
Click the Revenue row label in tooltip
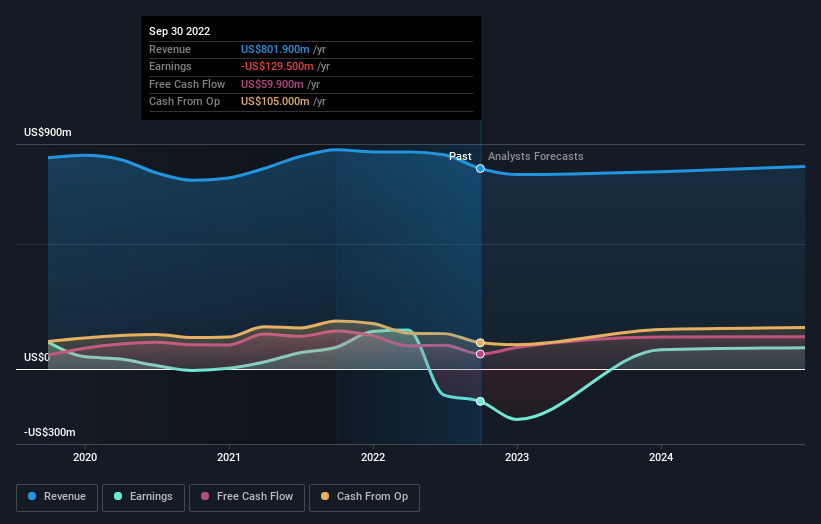(x=170, y=49)
